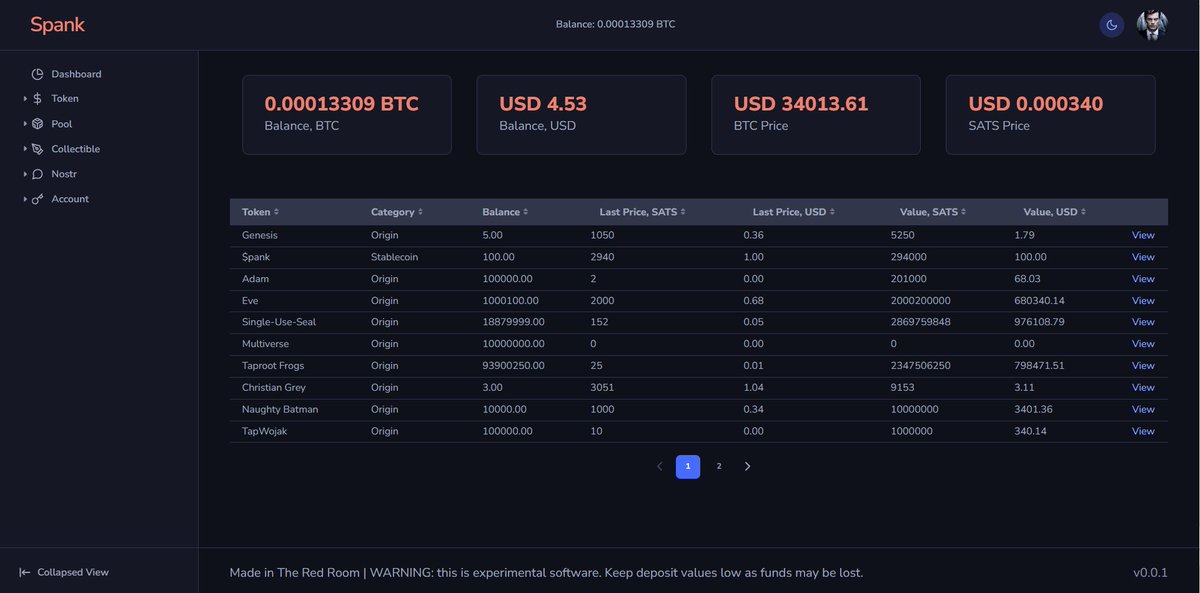Viewport: 1200px width, 593px height.
Task: Sort table by Token column
Action: (x=260, y=212)
